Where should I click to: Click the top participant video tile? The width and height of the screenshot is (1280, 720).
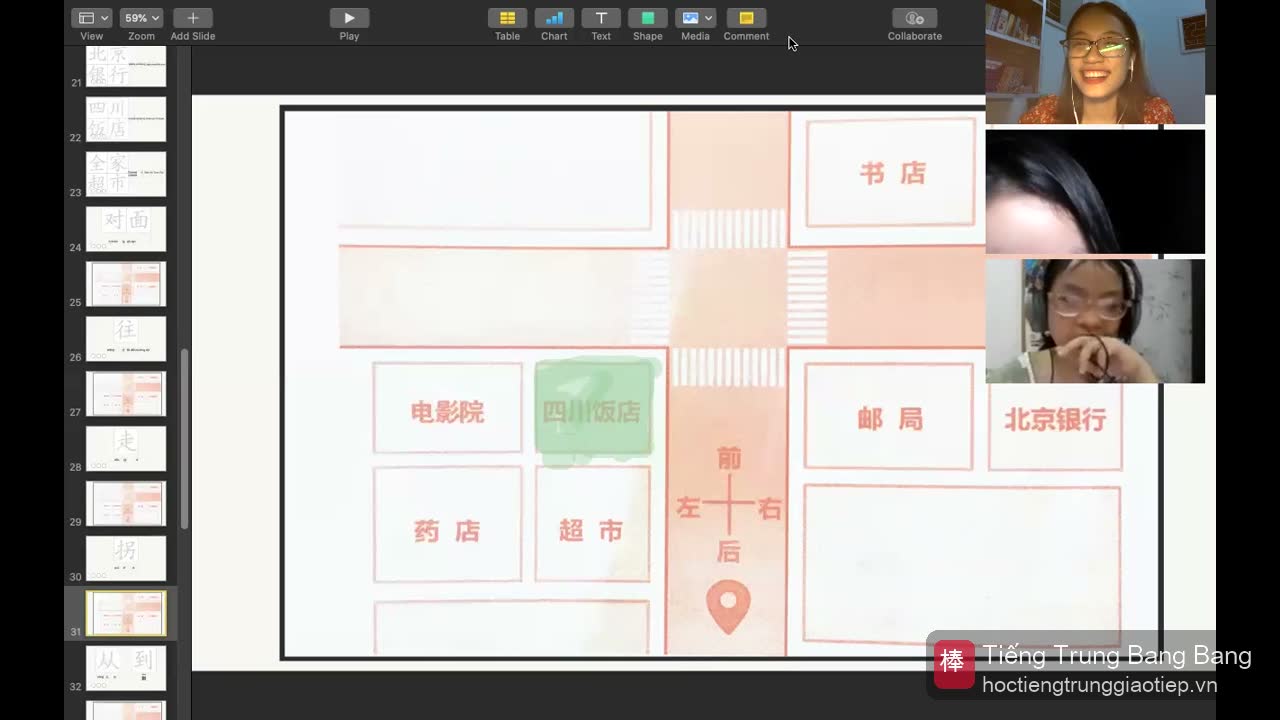[x=1095, y=62]
